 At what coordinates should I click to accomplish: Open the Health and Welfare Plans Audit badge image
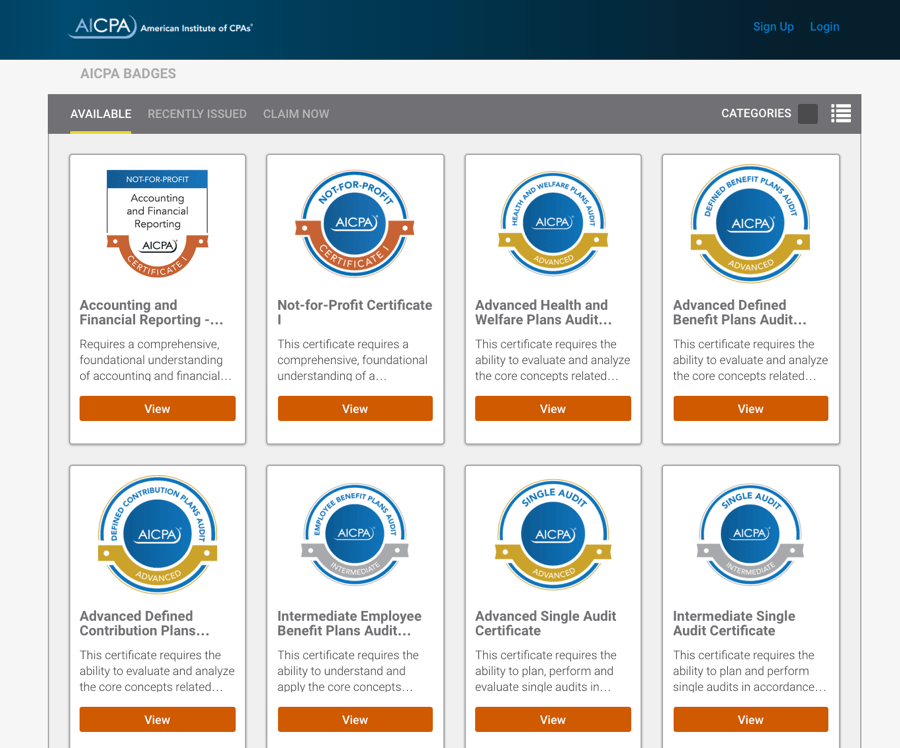click(x=553, y=223)
